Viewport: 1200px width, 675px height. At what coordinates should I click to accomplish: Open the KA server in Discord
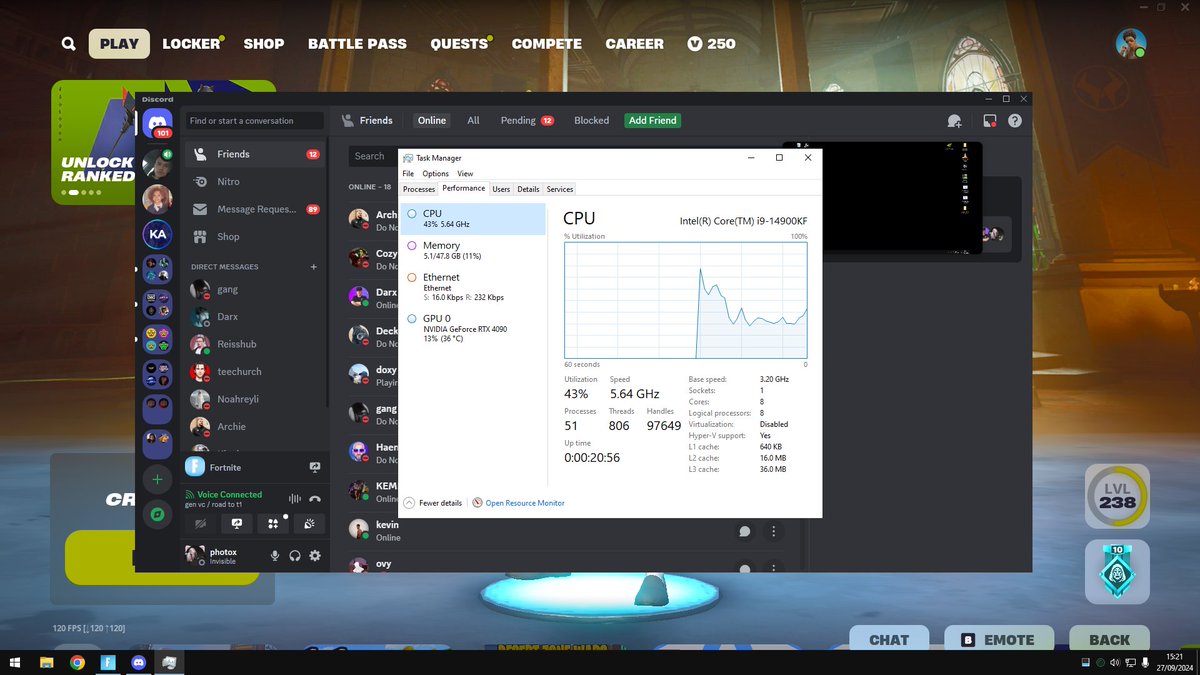(157, 235)
